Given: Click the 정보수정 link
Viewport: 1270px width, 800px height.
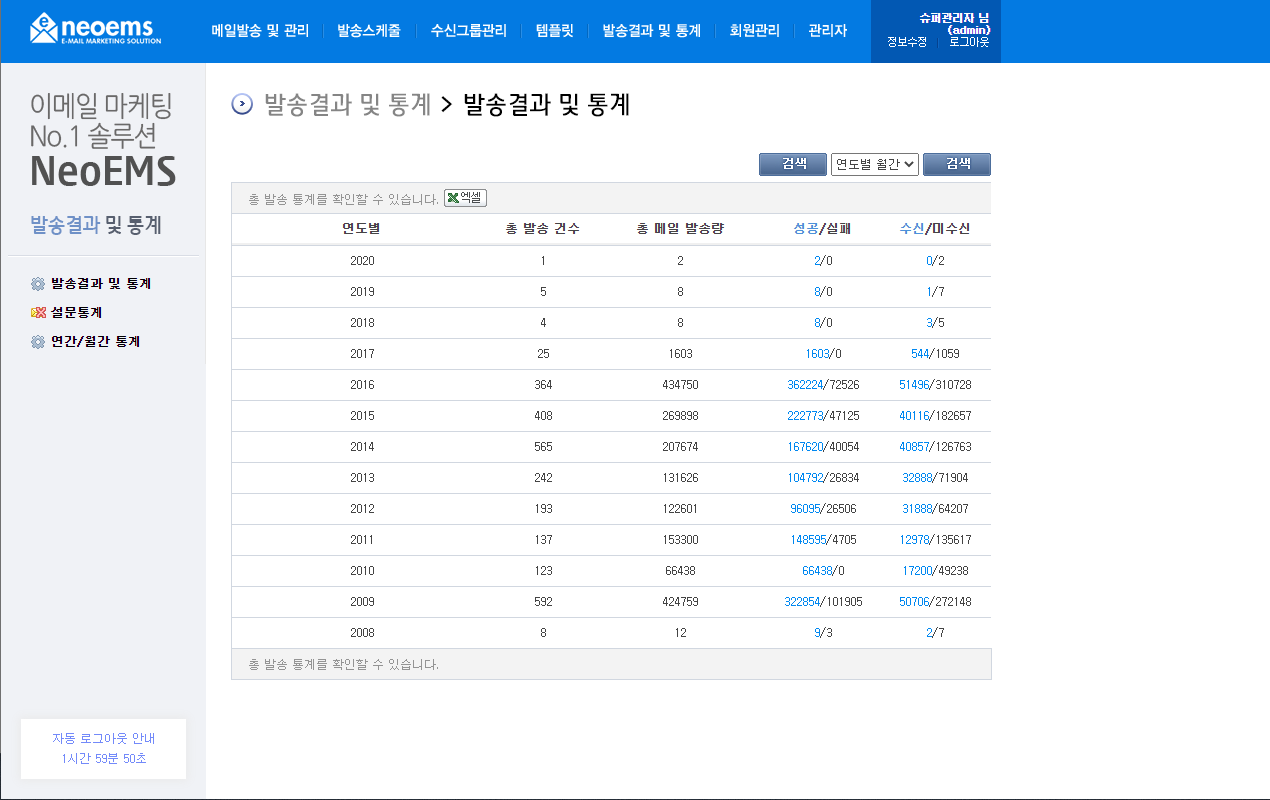Looking at the screenshot, I should click(x=907, y=42).
